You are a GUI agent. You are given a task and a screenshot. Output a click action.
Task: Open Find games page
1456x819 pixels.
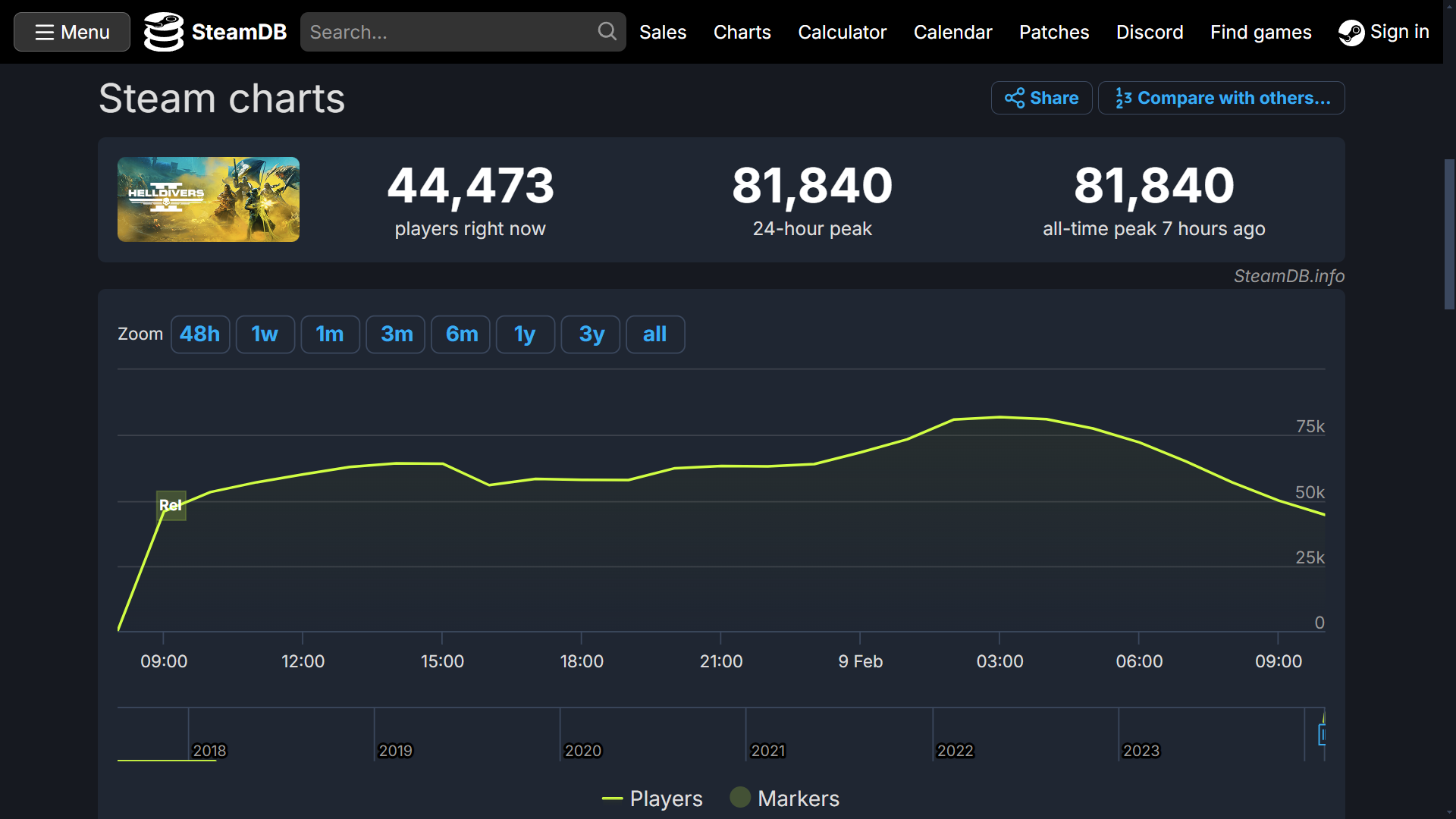click(1260, 32)
